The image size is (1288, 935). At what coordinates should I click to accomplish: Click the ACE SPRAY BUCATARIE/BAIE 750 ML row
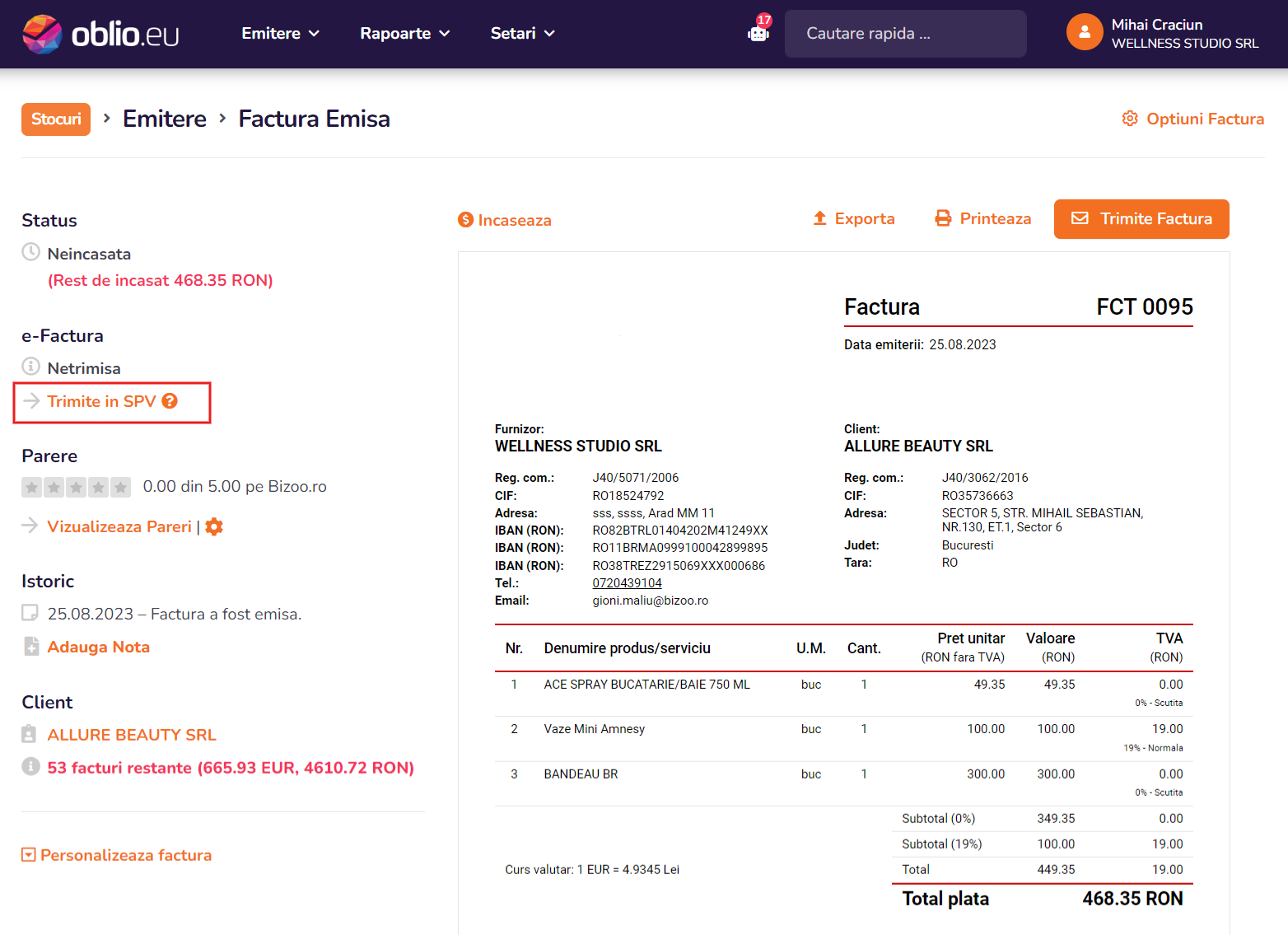844,694
